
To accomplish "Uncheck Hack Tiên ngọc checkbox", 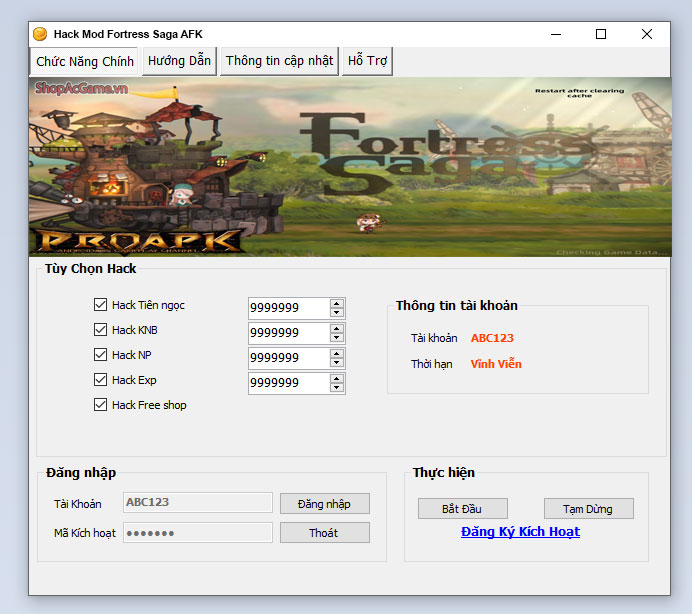I will (100, 304).
